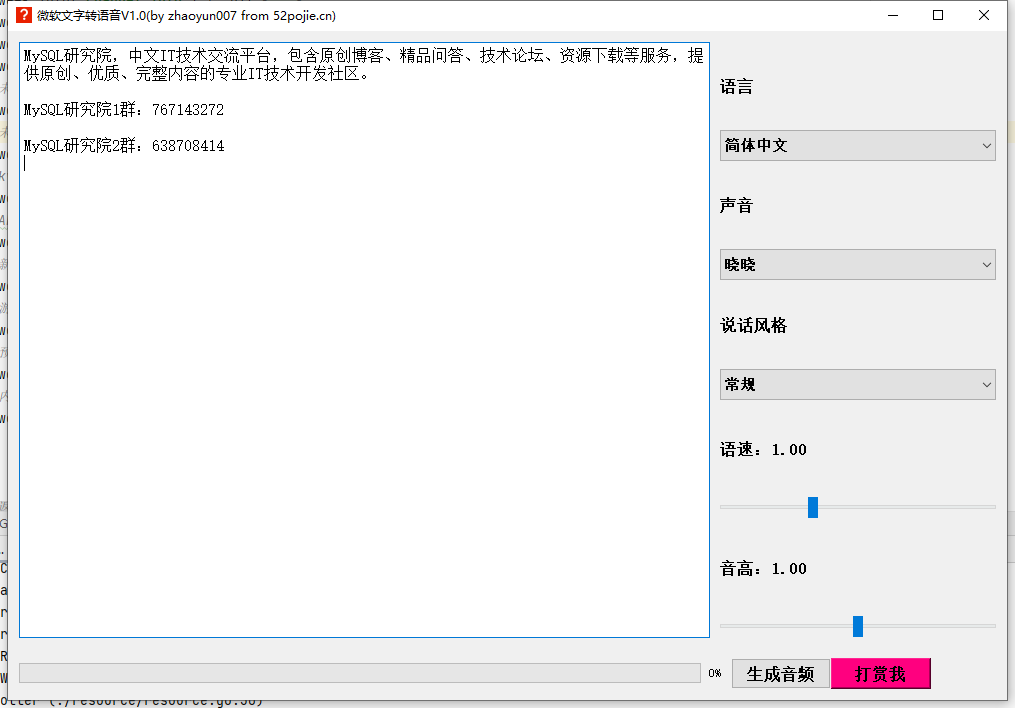Open the 说话风格 dropdown showing 常规

coord(857,384)
